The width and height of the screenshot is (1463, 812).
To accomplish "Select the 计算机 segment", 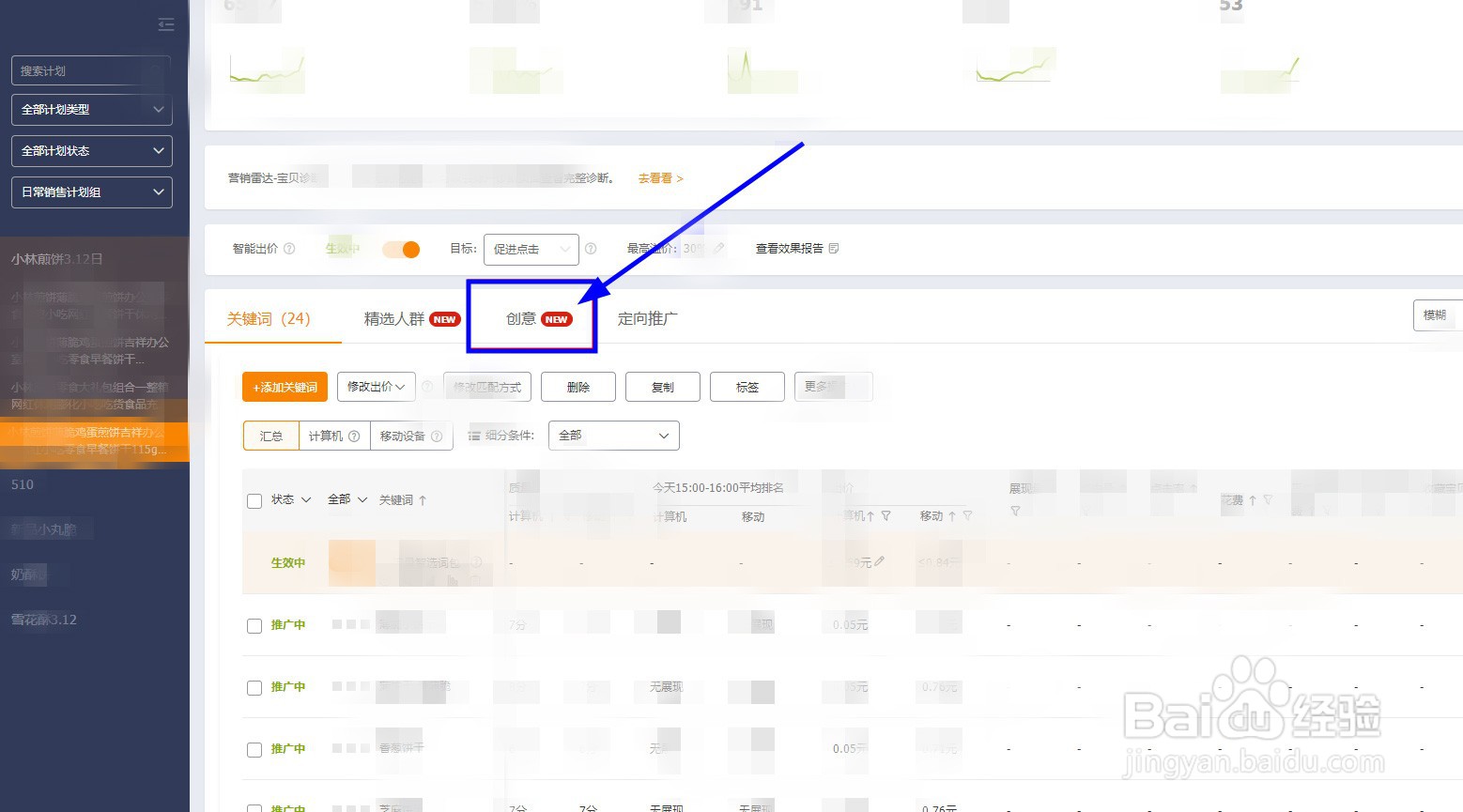I will [x=334, y=437].
